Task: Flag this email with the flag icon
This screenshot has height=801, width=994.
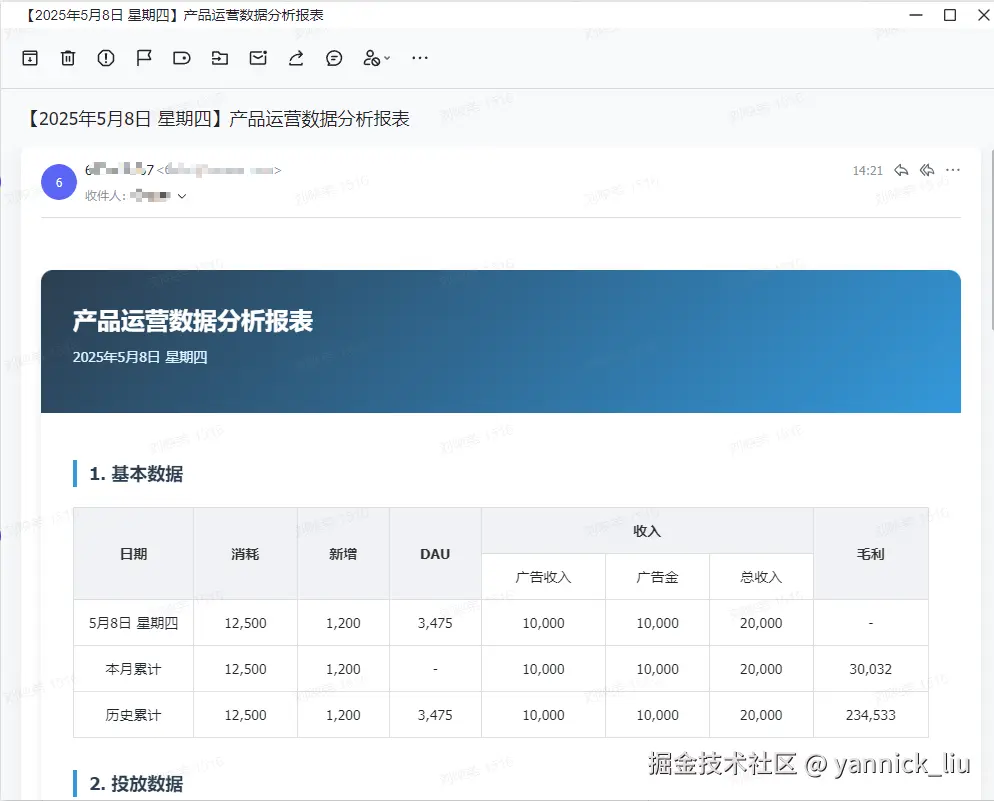Action: point(144,58)
